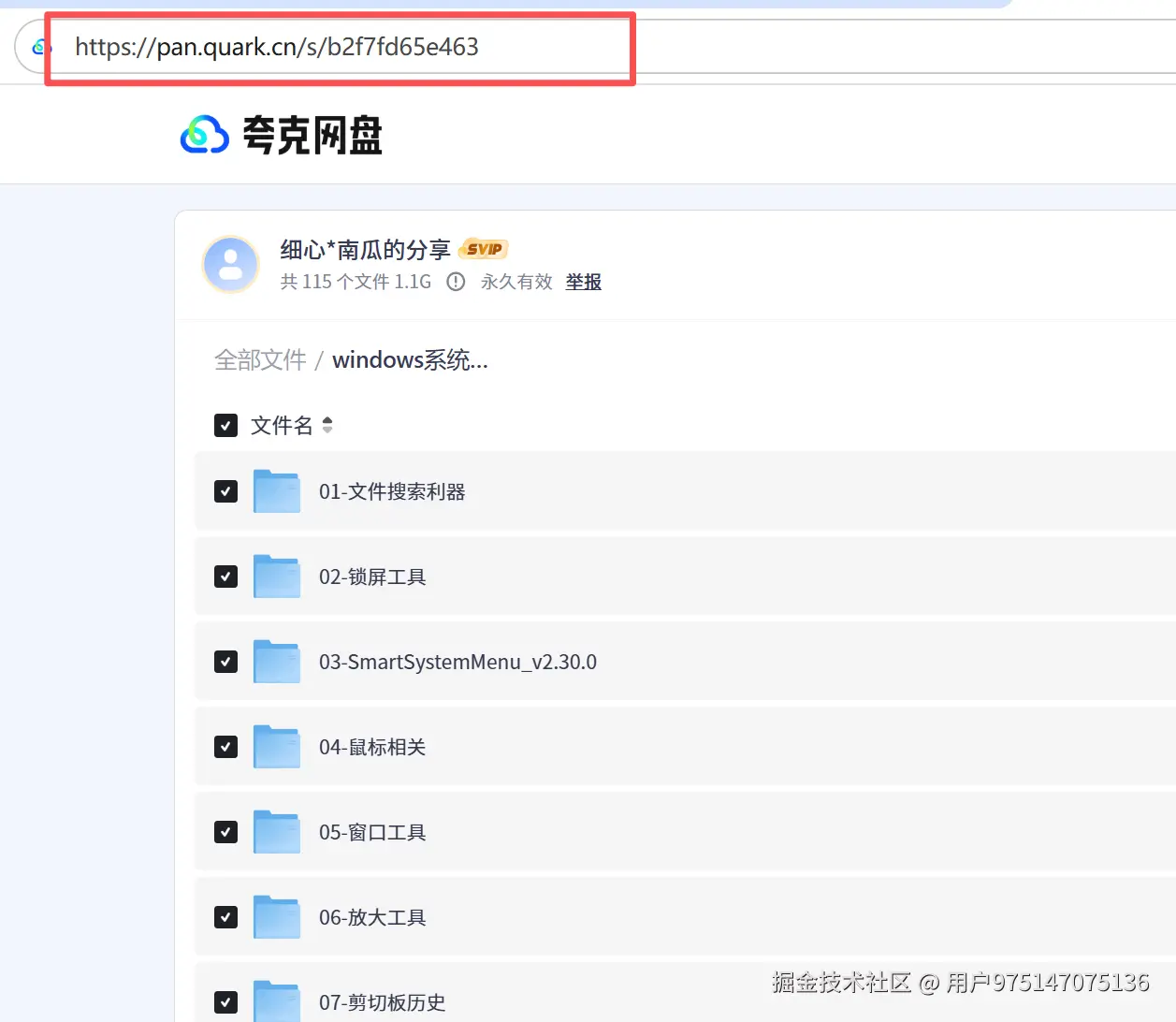Sort by 文件名 using the arrow toggle
1176x1022 pixels.
tap(327, 426)
